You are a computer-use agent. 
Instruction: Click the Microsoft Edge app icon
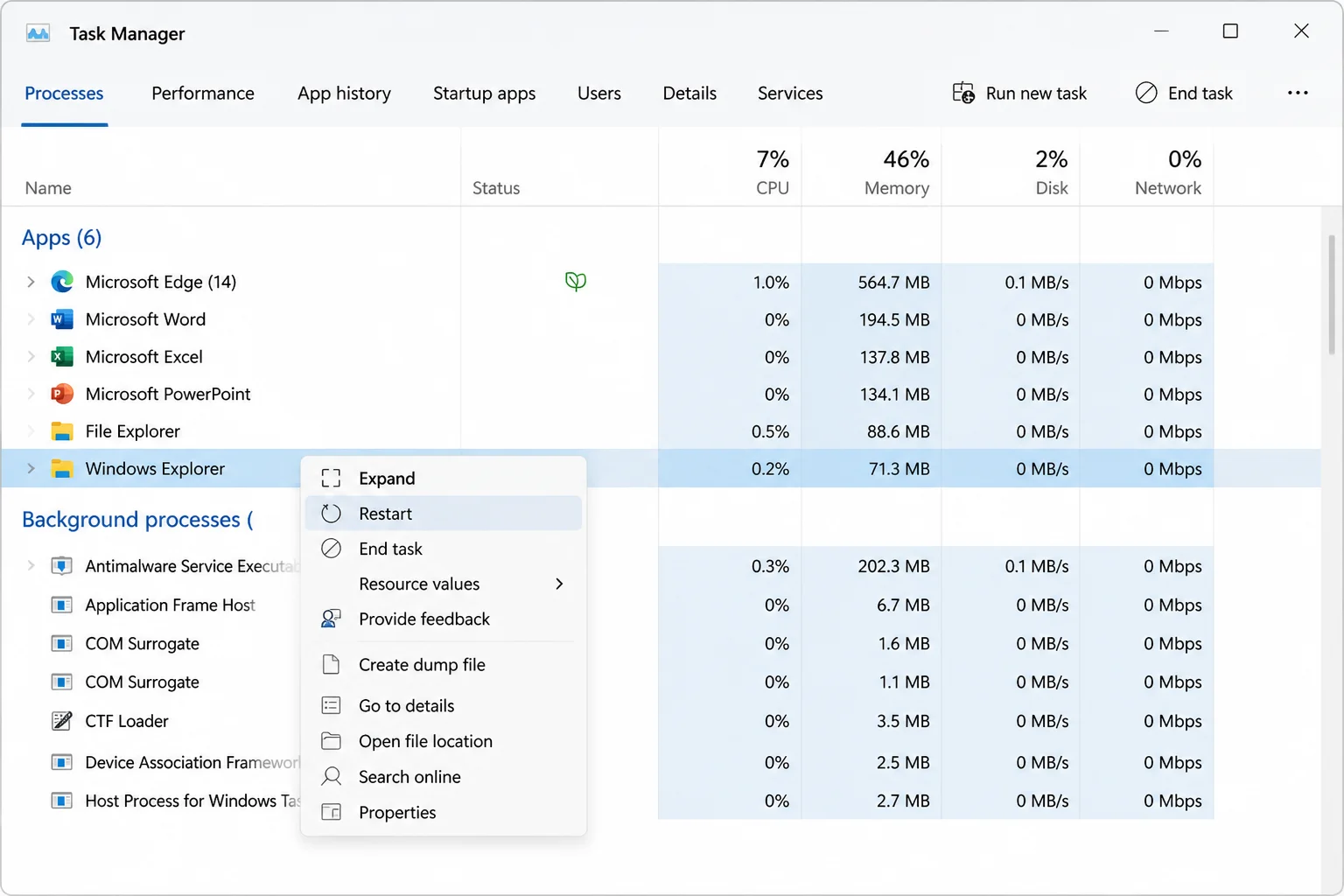[x=62, y=282]
